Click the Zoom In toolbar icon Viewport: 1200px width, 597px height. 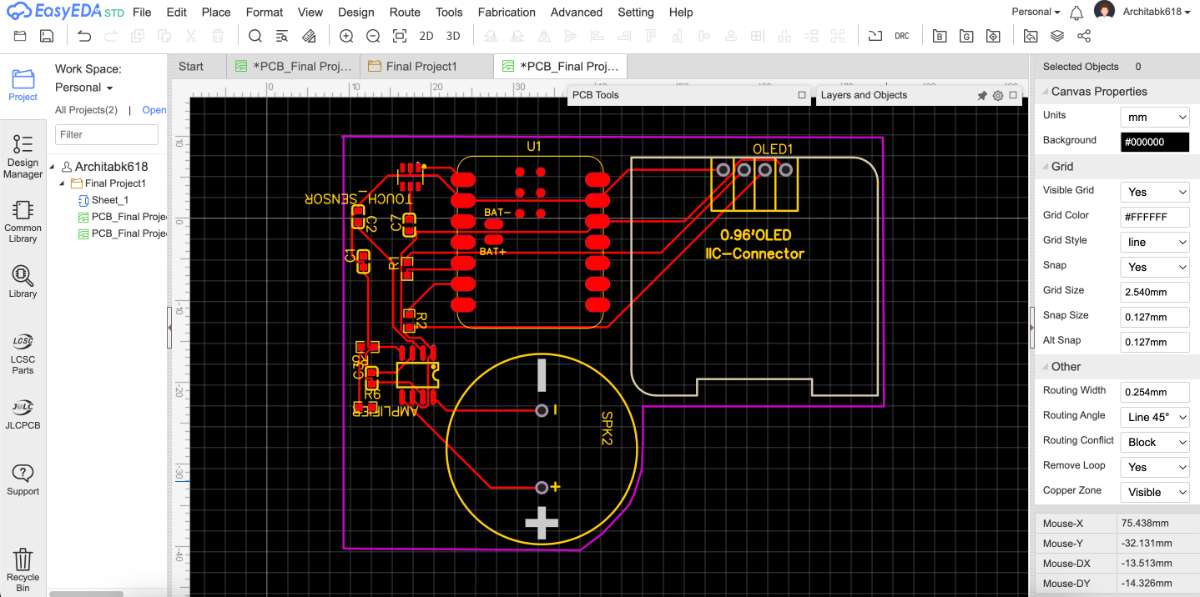(x=346, y=36)
